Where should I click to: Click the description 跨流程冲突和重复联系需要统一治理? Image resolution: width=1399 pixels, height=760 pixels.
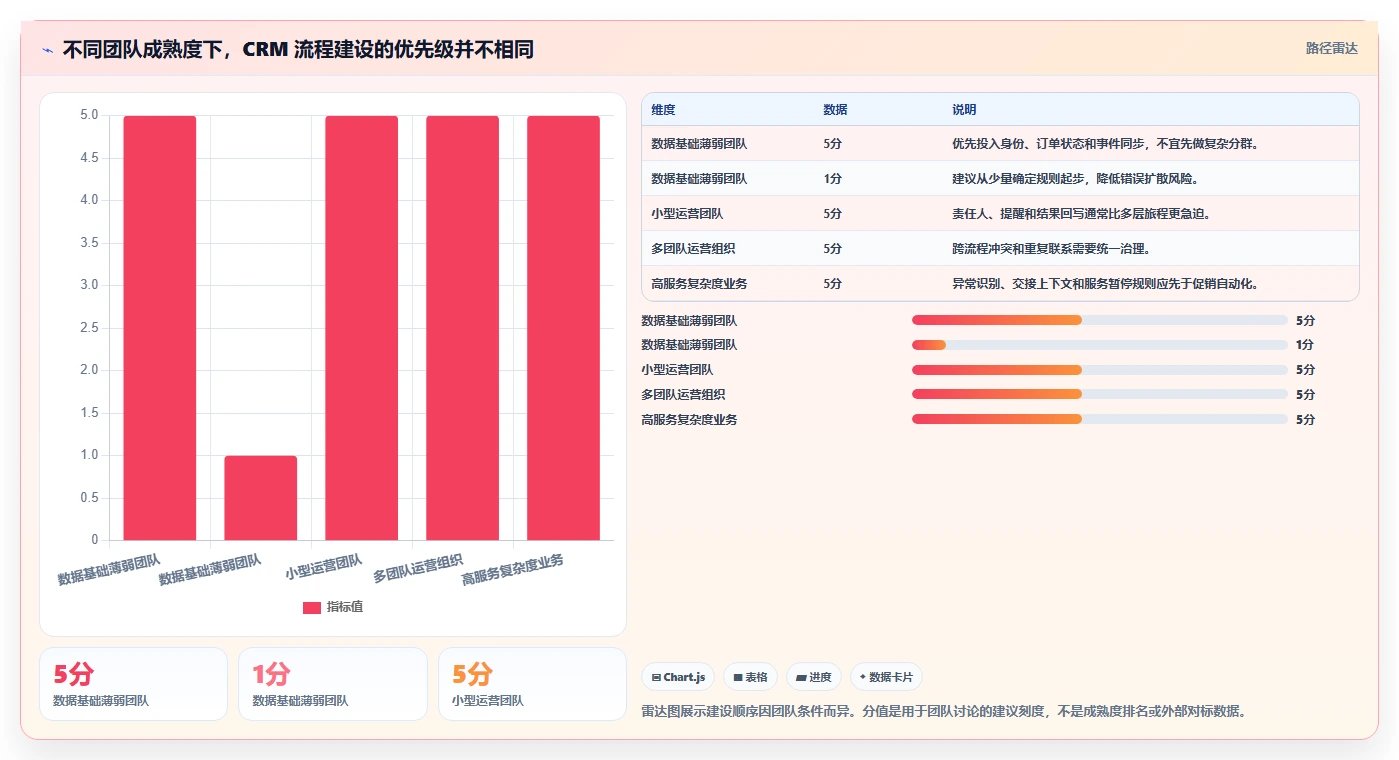[x=1051, y=249]
